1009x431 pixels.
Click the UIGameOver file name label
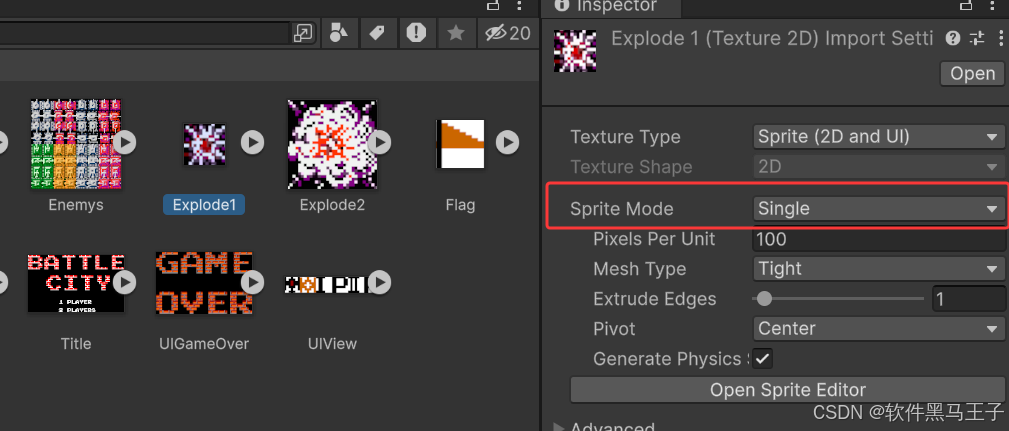pos(204,344)
